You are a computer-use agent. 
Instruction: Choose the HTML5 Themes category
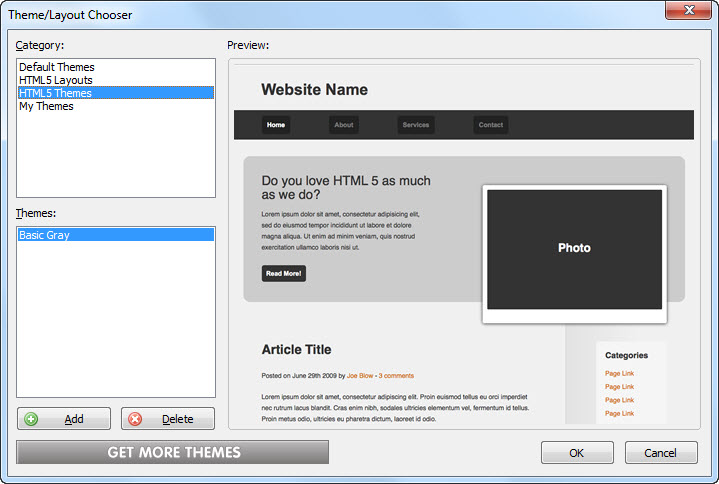pyautogui.click(x=55, y=93)
